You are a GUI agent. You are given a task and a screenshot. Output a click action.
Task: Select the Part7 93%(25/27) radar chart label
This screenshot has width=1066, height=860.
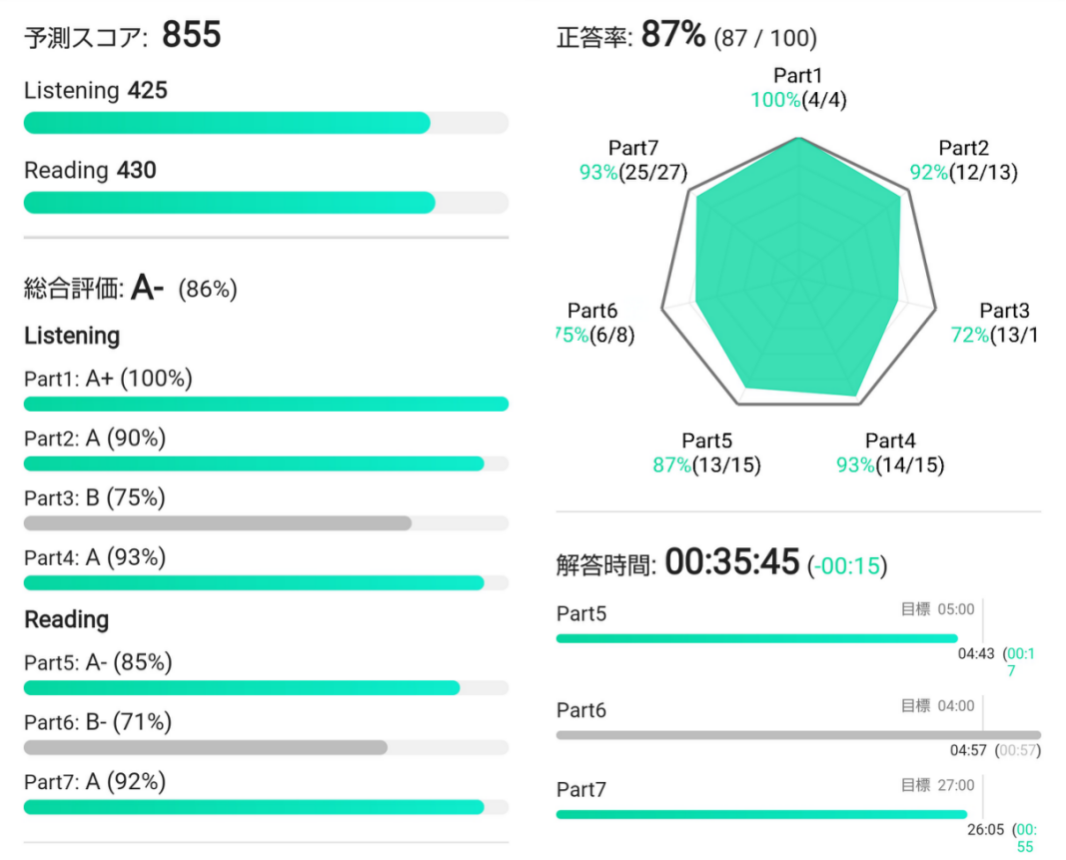click(x=633, y=161)
